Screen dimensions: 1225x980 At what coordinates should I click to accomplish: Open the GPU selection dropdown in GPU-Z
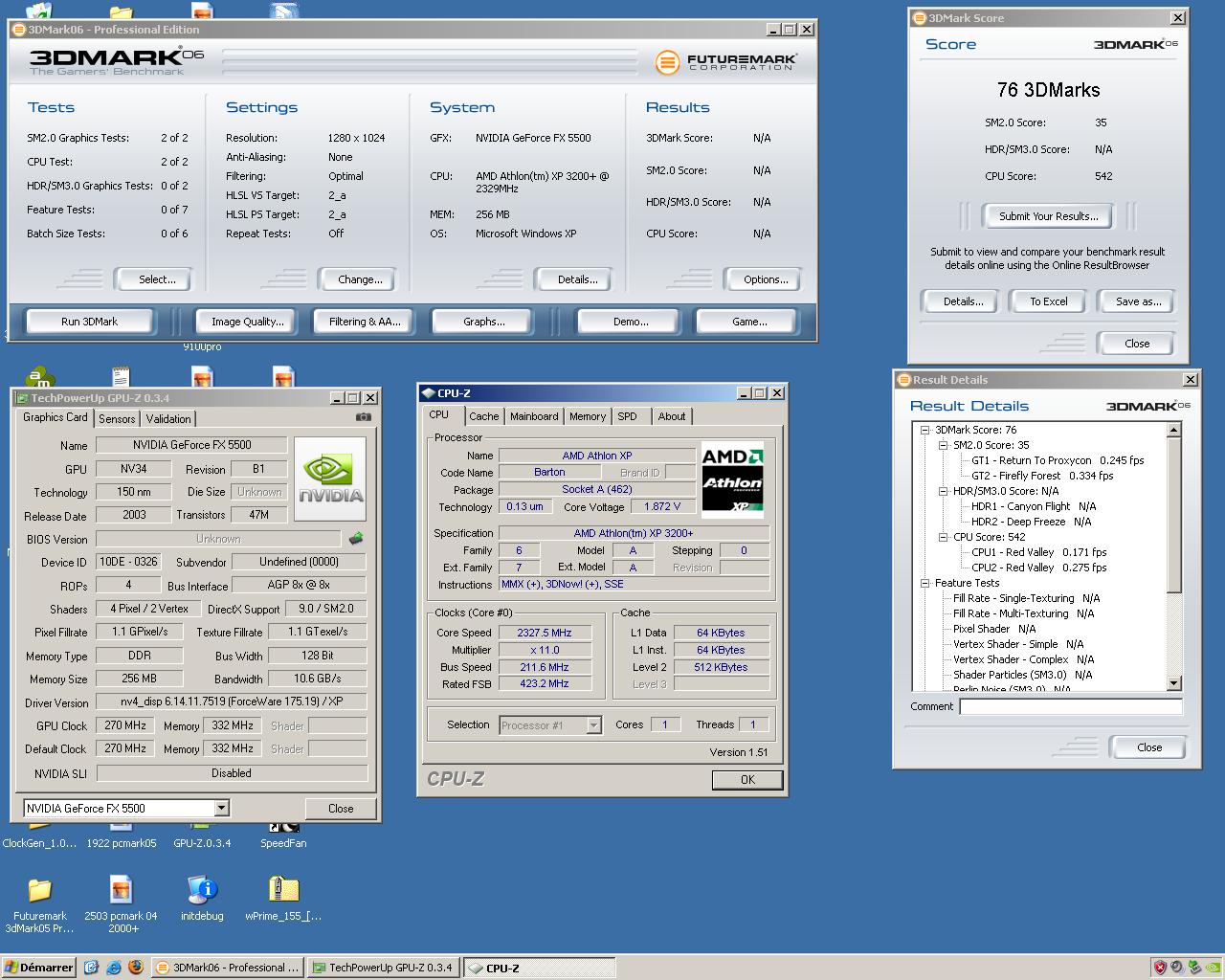222,809
